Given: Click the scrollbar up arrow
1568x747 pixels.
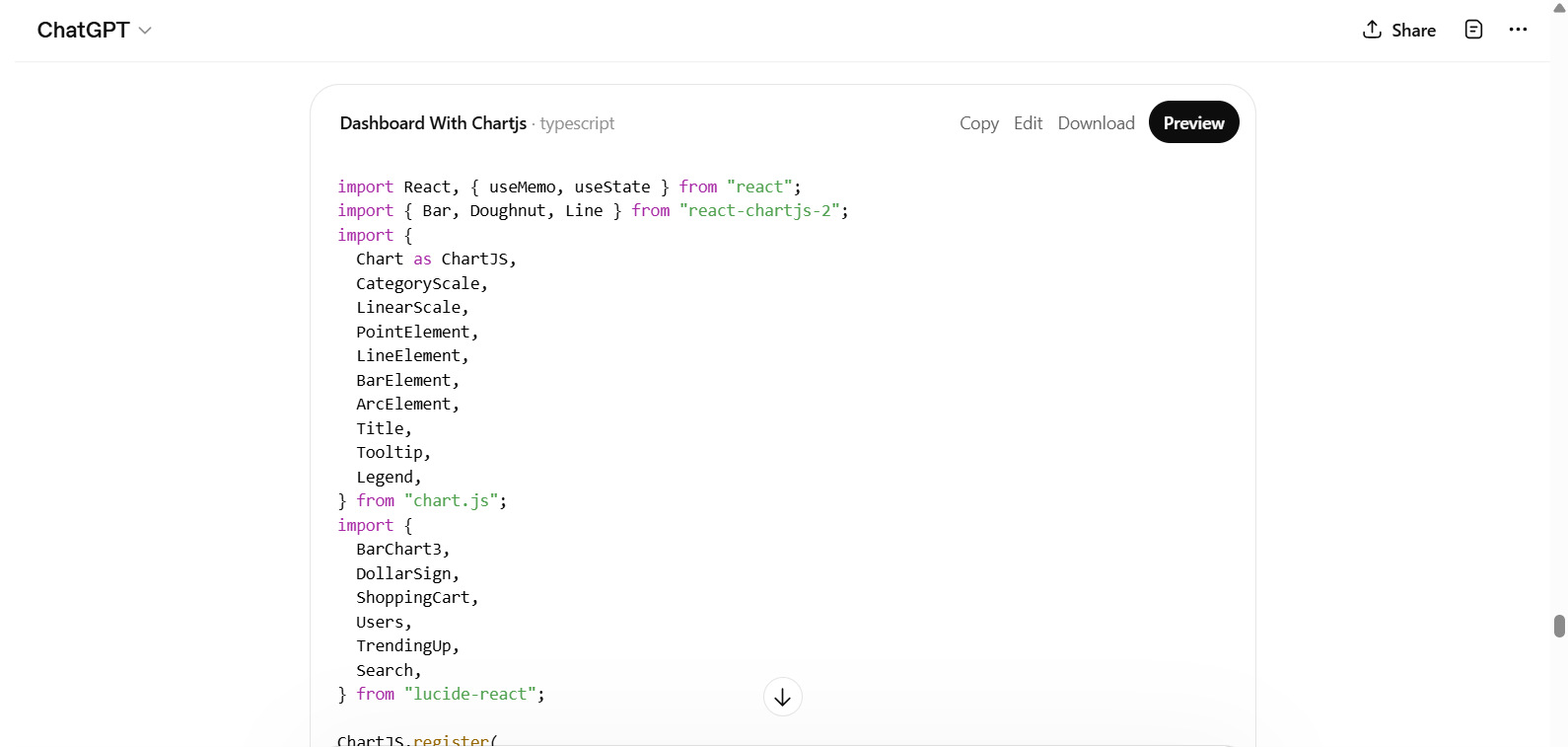Looking at the screenshot, I should 1559,7.
